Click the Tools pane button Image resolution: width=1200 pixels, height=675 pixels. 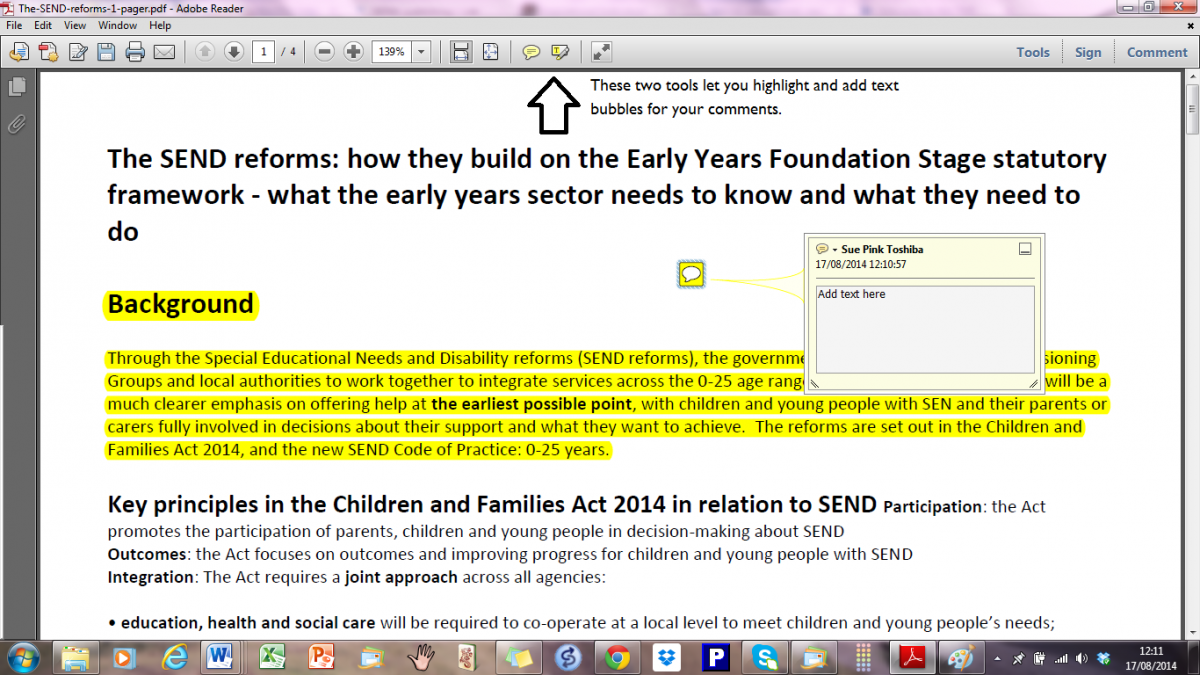click(x=1033, y=52)
